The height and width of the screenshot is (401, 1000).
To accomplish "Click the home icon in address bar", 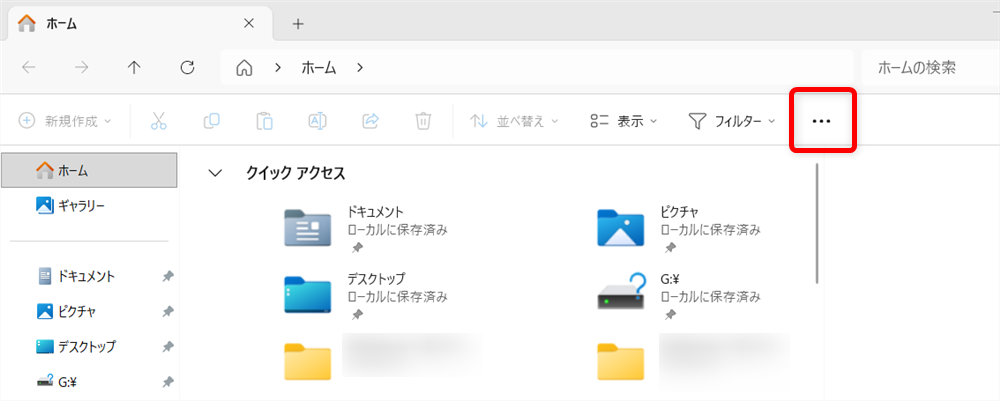I will tap(244, 68).
